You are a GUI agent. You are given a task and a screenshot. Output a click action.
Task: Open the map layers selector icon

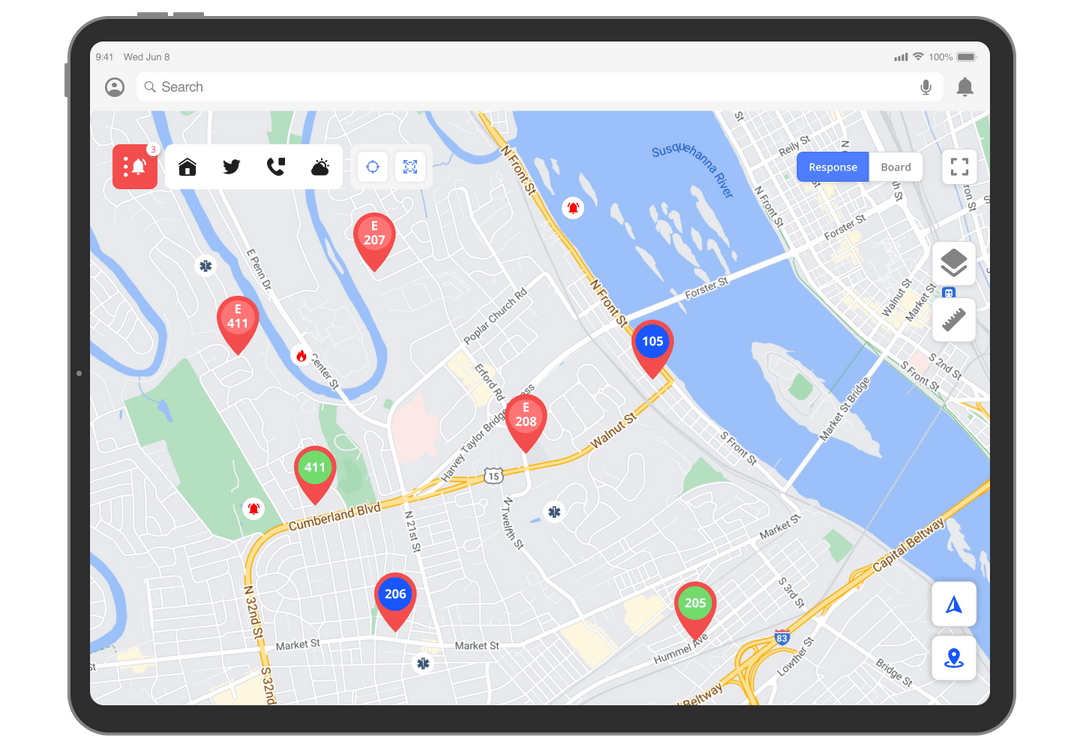pyautogui.click(x=953, y=263)
